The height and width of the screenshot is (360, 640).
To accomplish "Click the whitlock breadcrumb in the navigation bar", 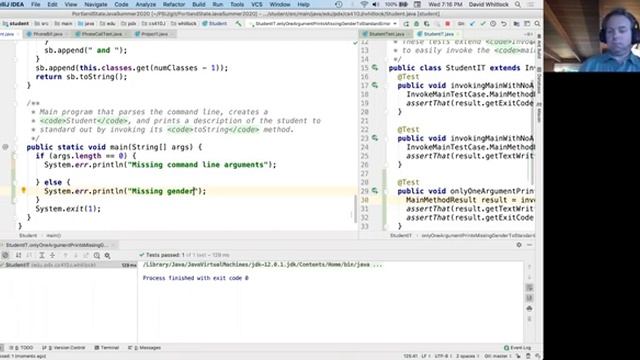I will pos(184,24).
